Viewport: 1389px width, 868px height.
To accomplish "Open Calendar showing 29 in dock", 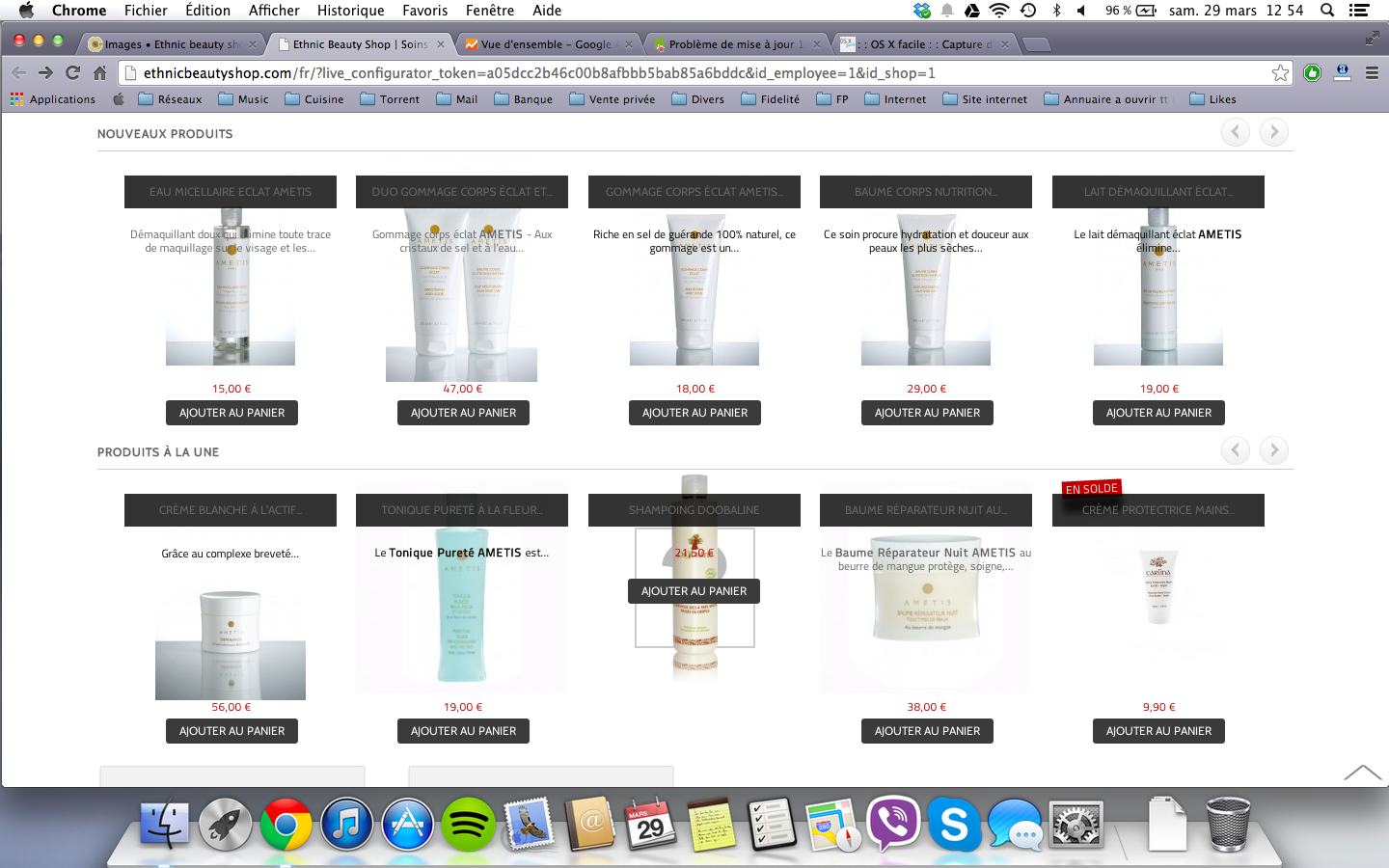I will [650, 825].
